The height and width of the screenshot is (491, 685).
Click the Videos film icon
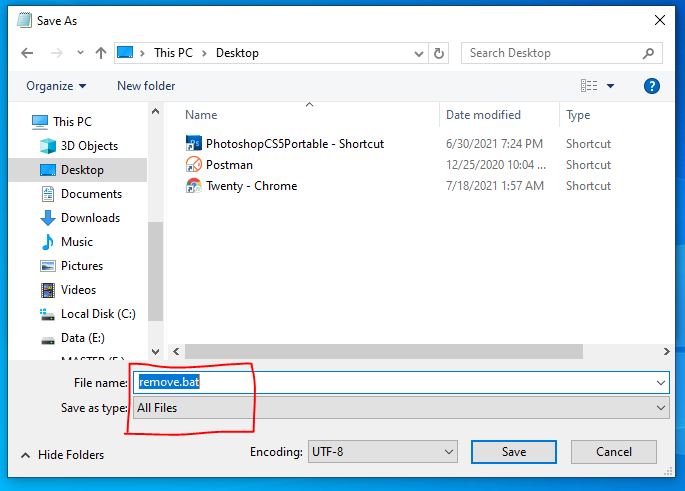(48, 290)
